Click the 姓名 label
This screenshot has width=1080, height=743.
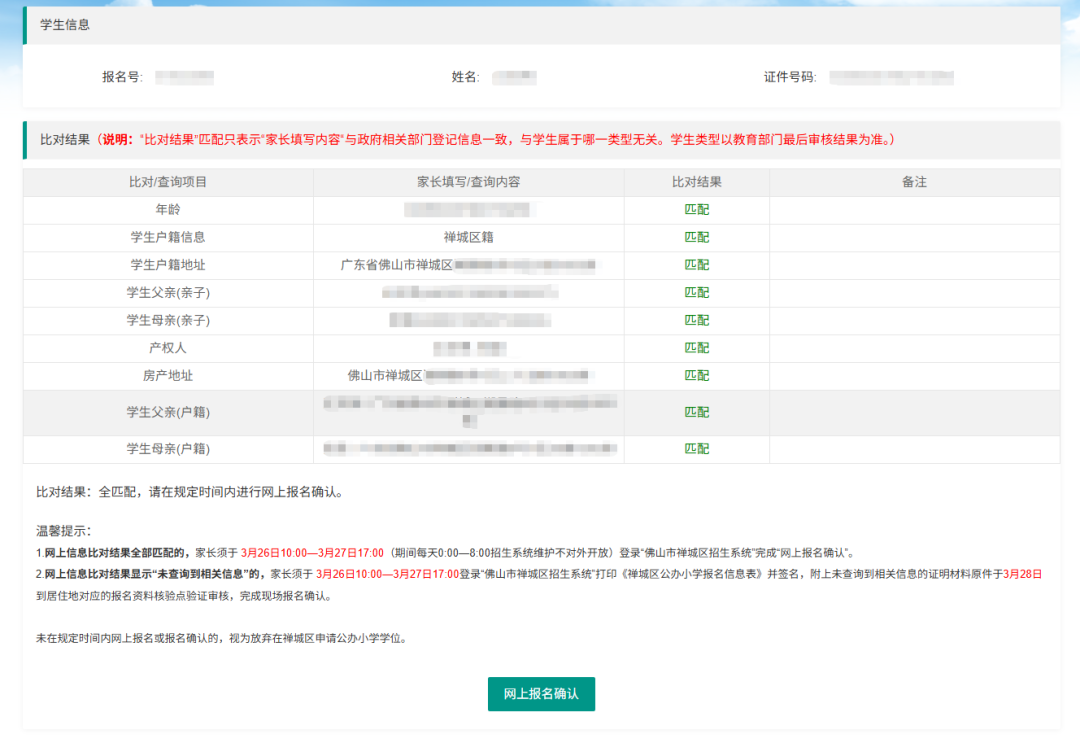coord(466,77)
